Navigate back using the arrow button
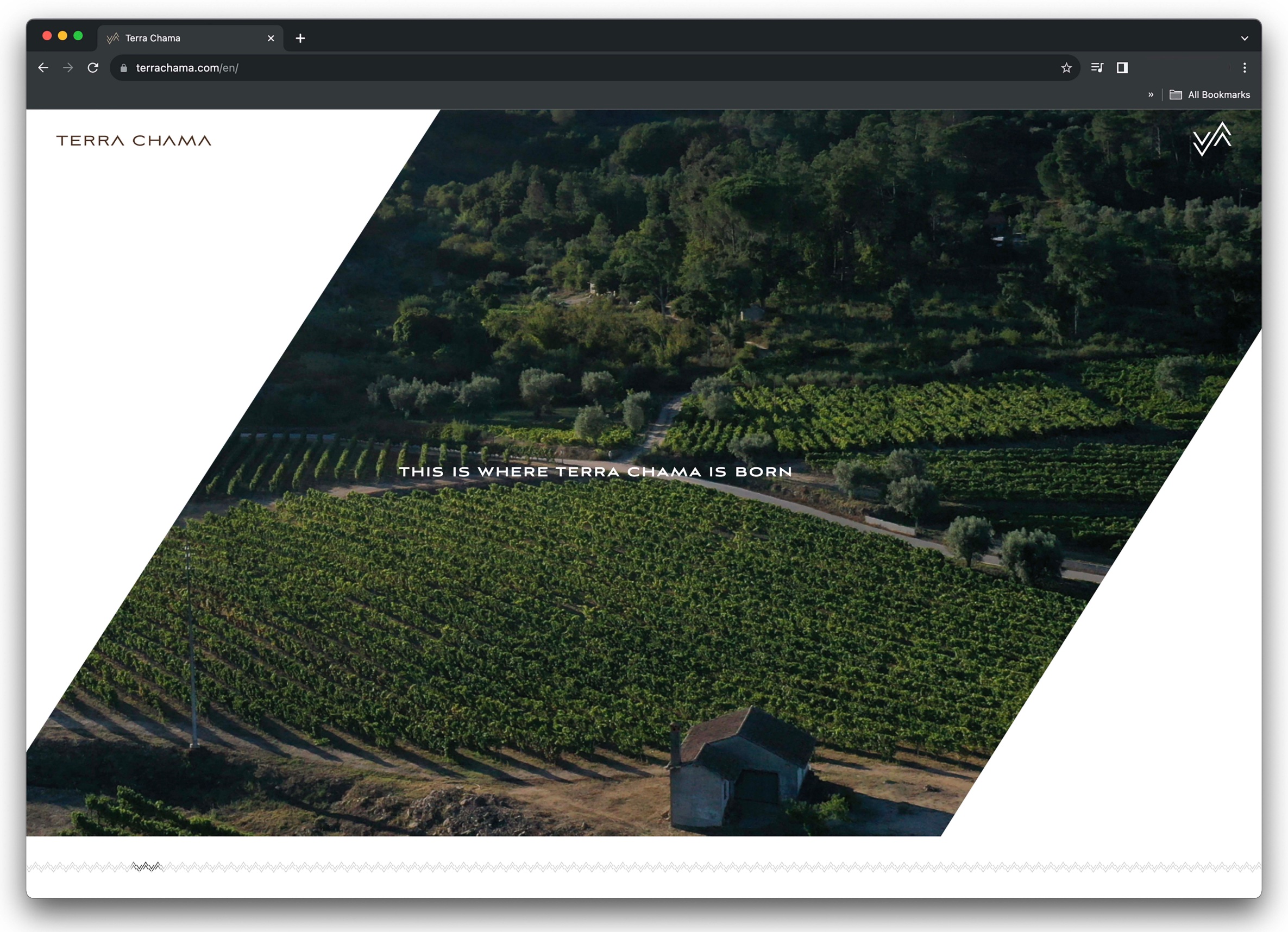 [42, 68]
